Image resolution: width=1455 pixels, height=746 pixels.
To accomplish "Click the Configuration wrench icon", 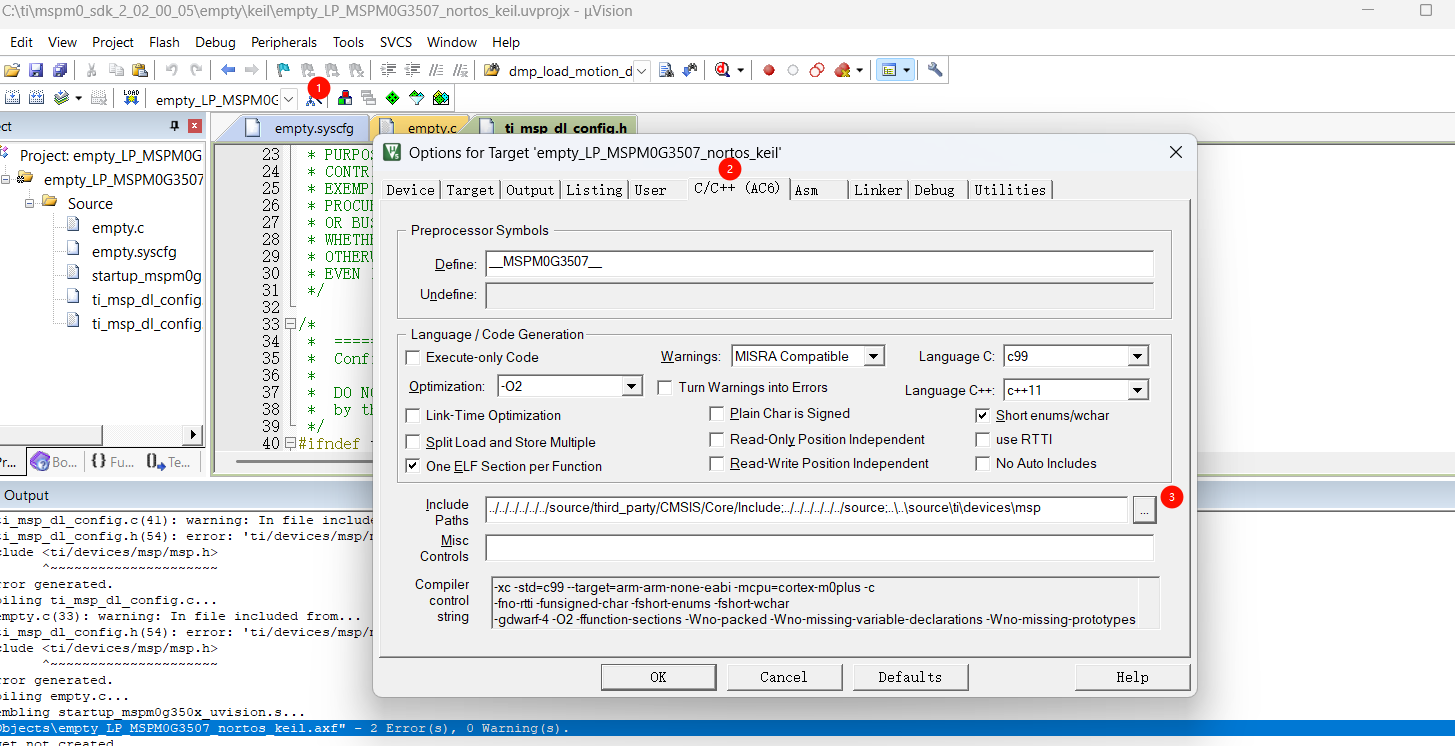I will pyautogui.click(x=935, y=70).
